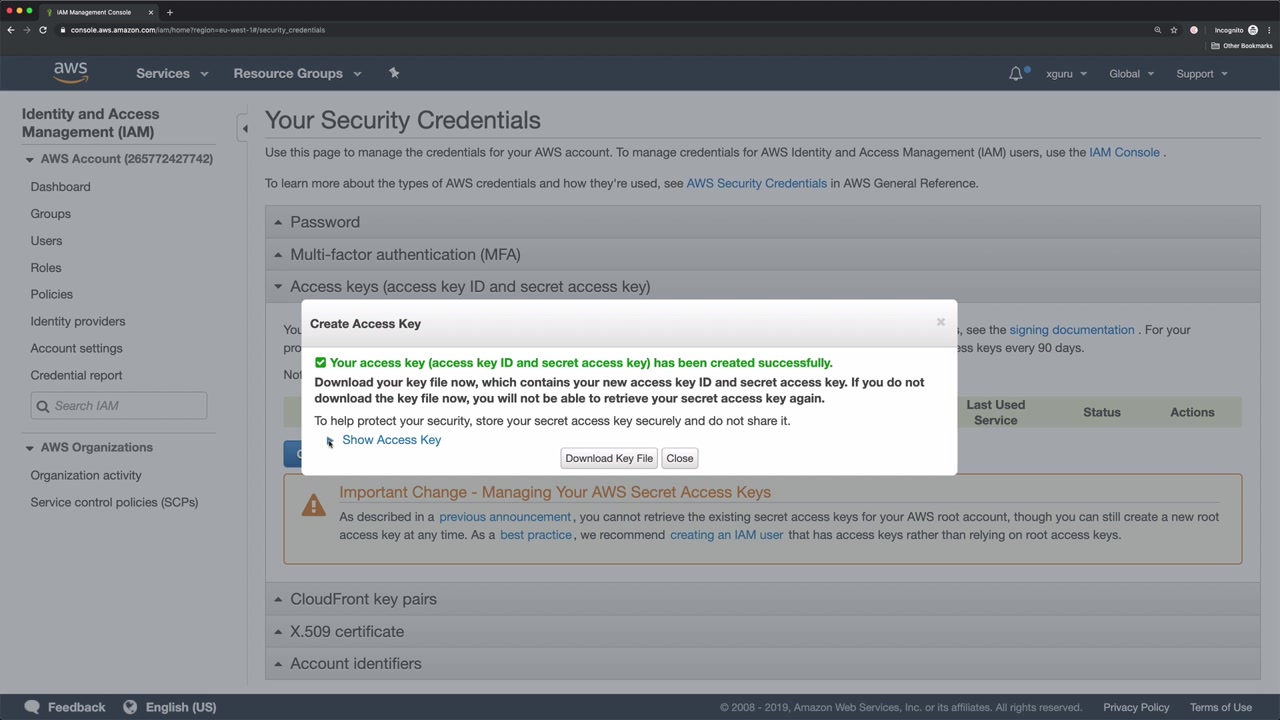1280x720 pixels.
Task: Click the Download Key File button
Action: click(609, 458)
